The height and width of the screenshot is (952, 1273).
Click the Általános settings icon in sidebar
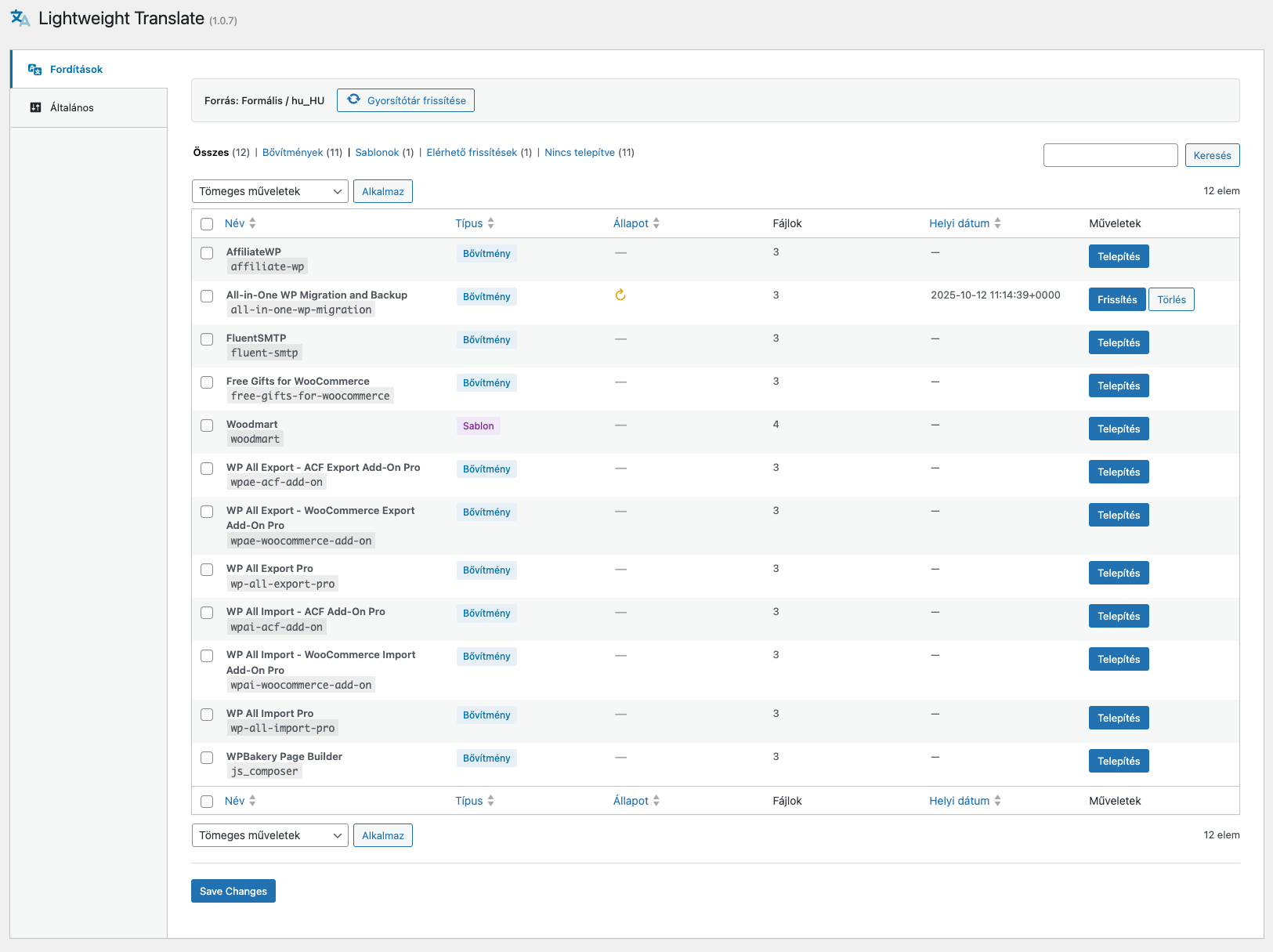pos(35,107)
